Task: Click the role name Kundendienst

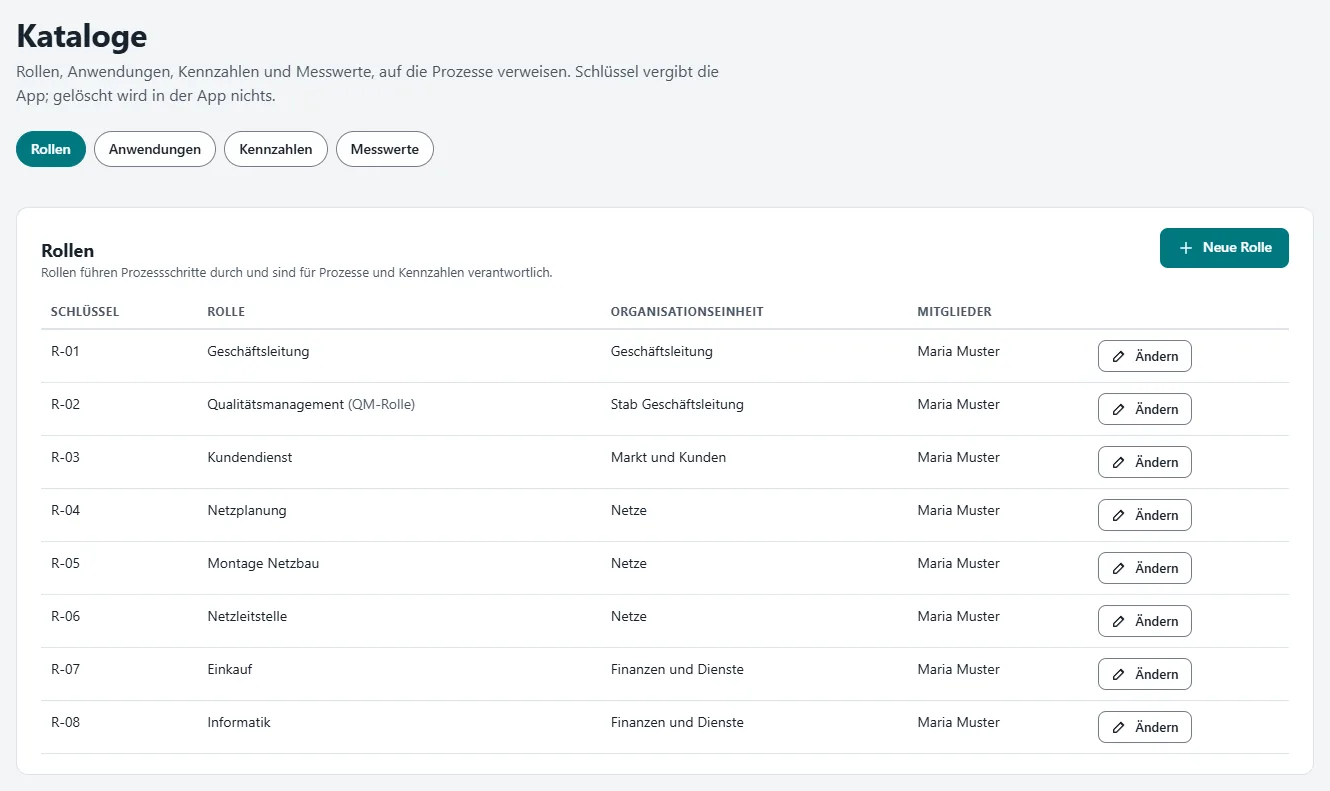Action: pyautogui.click(x=250, y=457)
